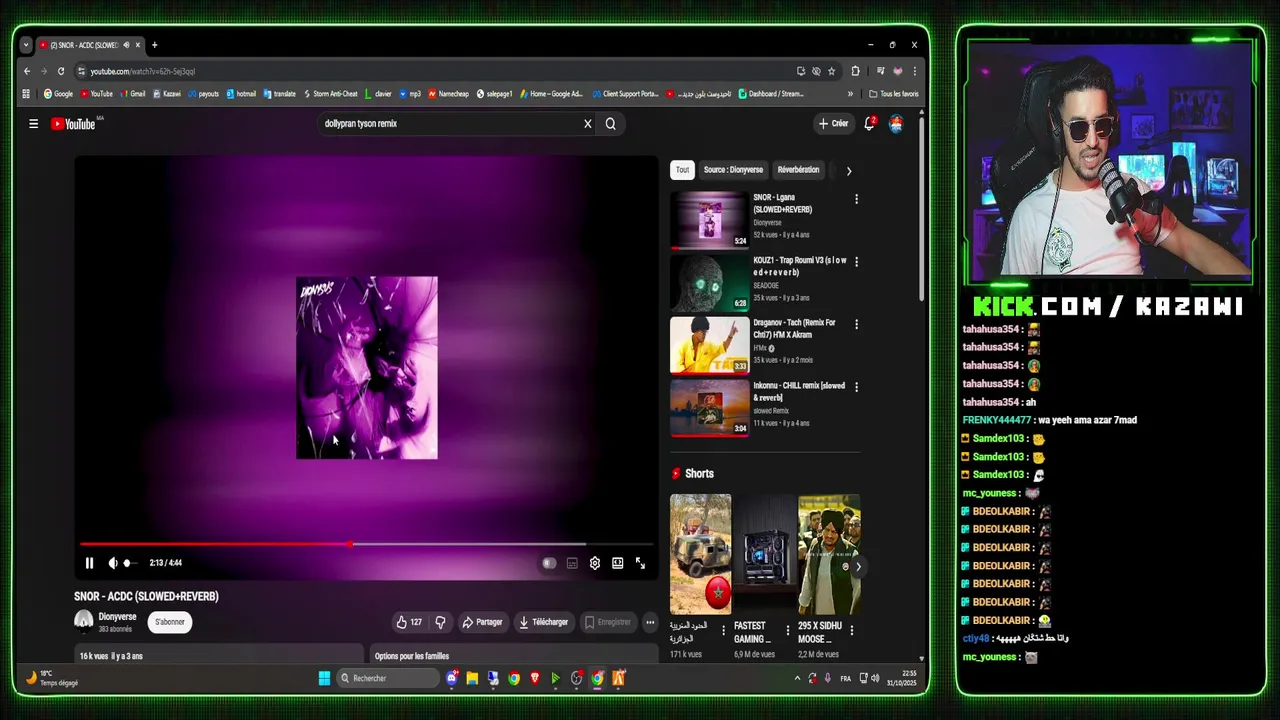Go to the YouTube home logo

pyautogui.click(x=73, y=124)
